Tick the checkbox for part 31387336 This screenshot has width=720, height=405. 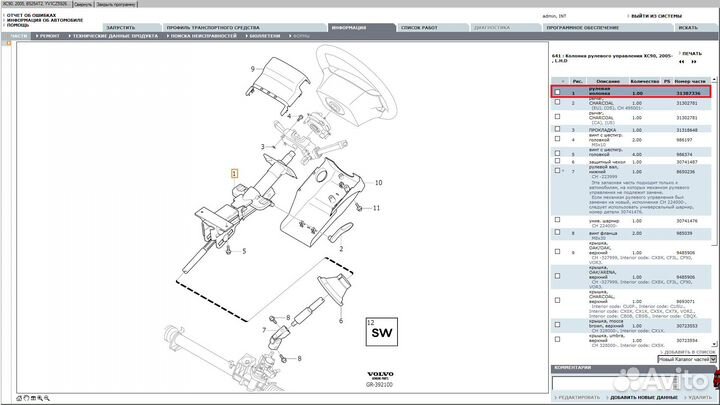click(558, 92)
